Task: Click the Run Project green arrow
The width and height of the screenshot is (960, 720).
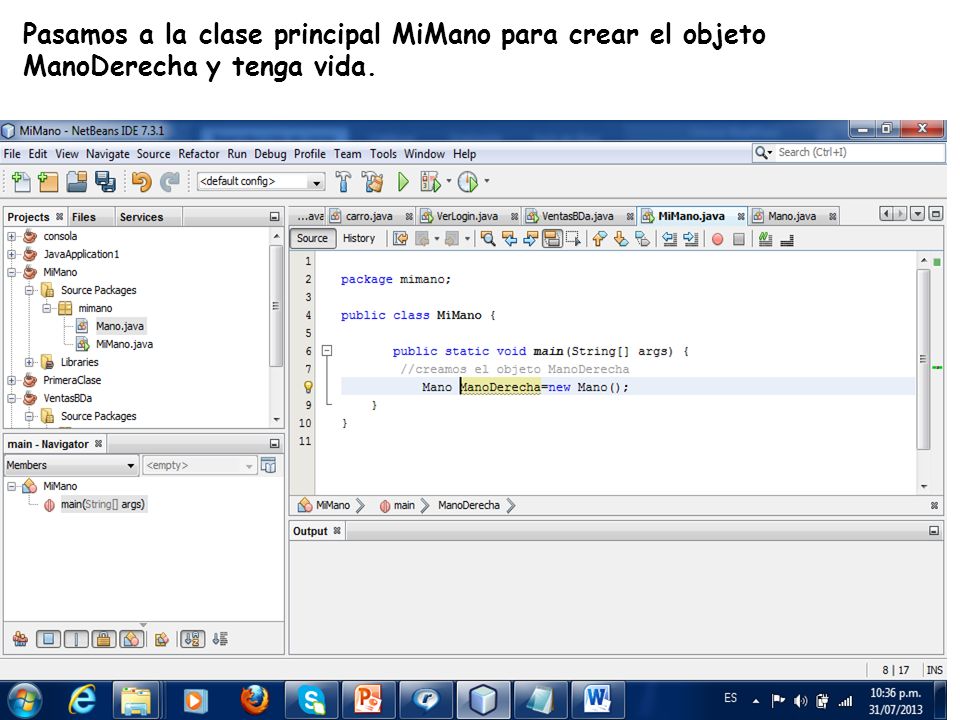Action: tap(403, 181)
